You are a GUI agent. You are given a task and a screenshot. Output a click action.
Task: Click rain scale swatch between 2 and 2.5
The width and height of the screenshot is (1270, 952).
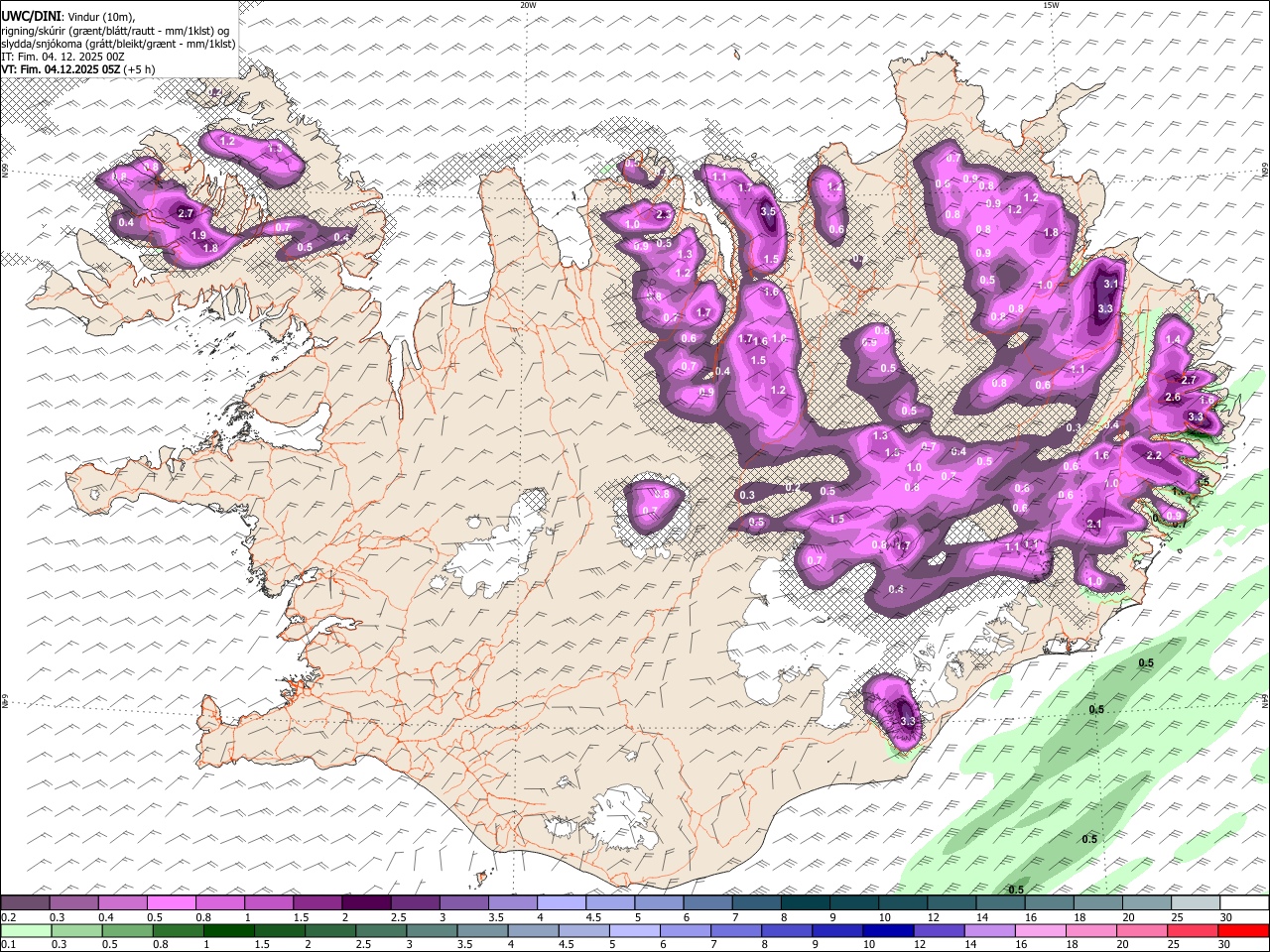[329, 930]
